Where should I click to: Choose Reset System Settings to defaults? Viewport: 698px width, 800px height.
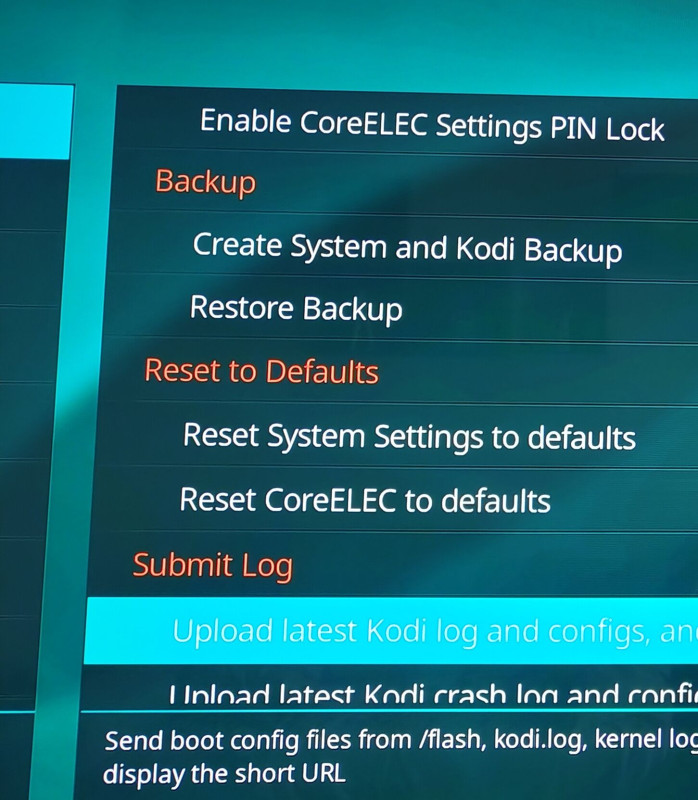pos(398,437)
